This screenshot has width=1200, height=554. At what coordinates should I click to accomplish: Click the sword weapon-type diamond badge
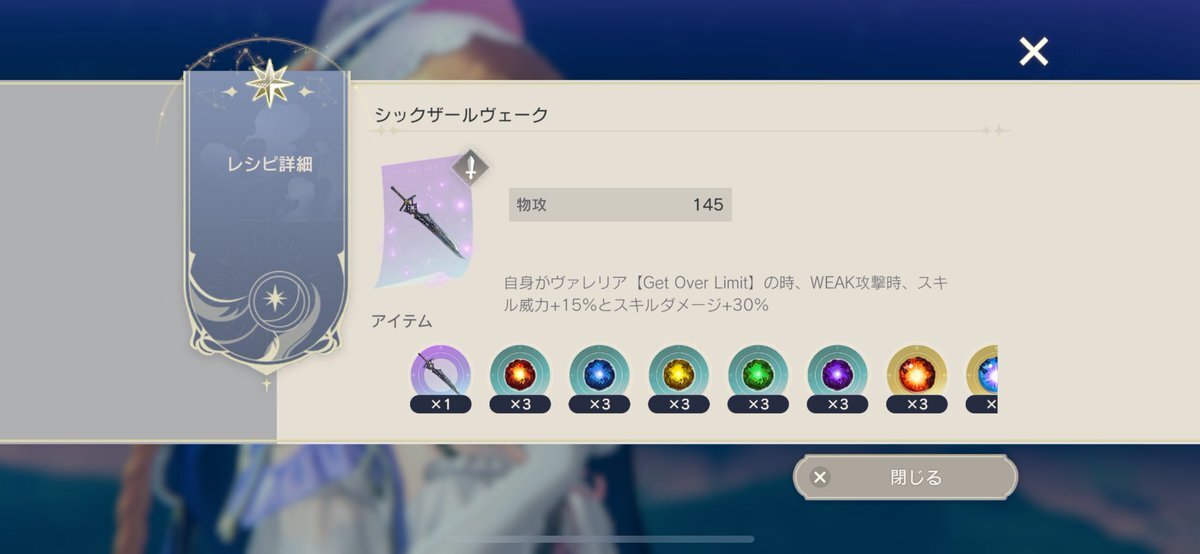coord(470,167)
